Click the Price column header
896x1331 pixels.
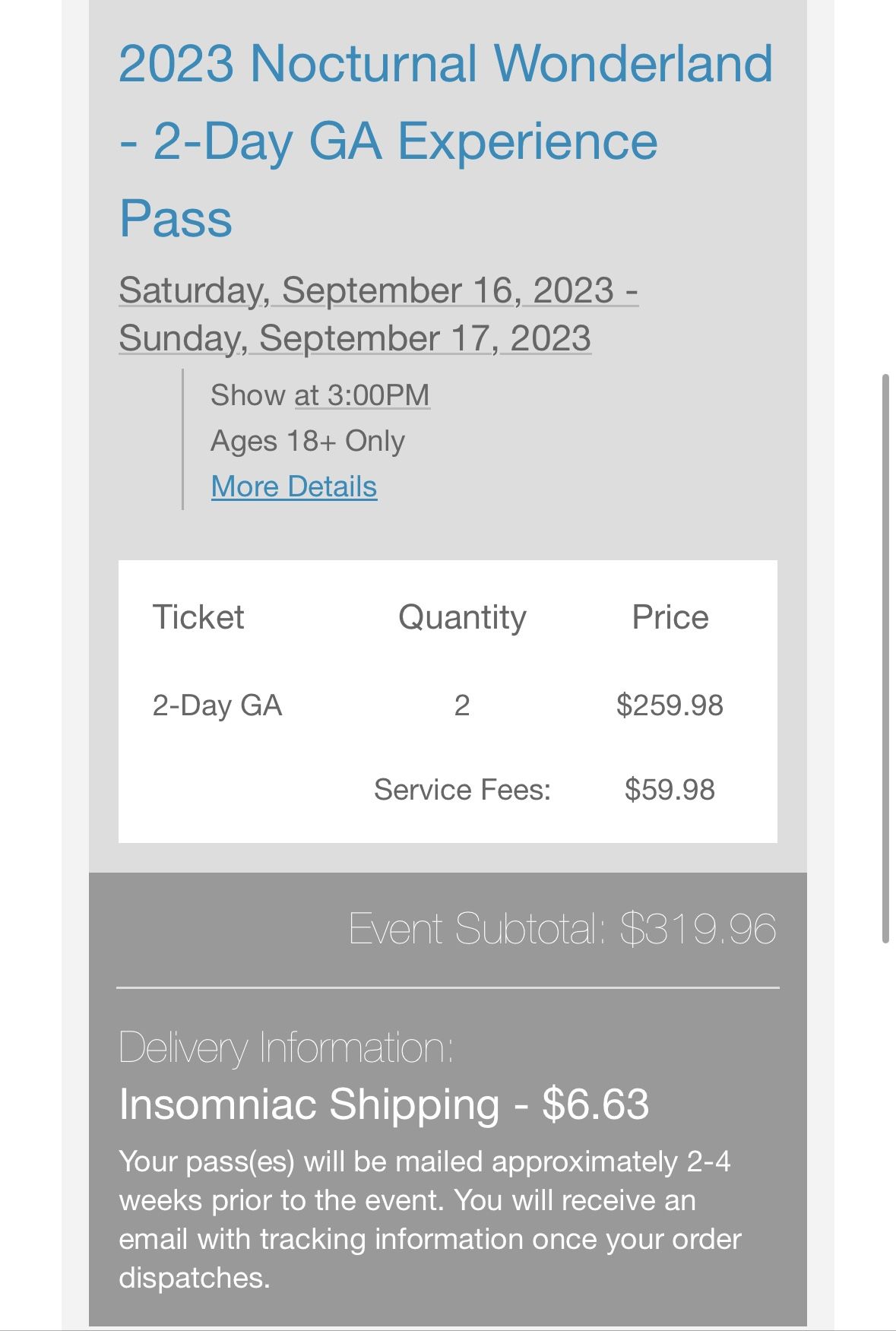pos(670,617)
